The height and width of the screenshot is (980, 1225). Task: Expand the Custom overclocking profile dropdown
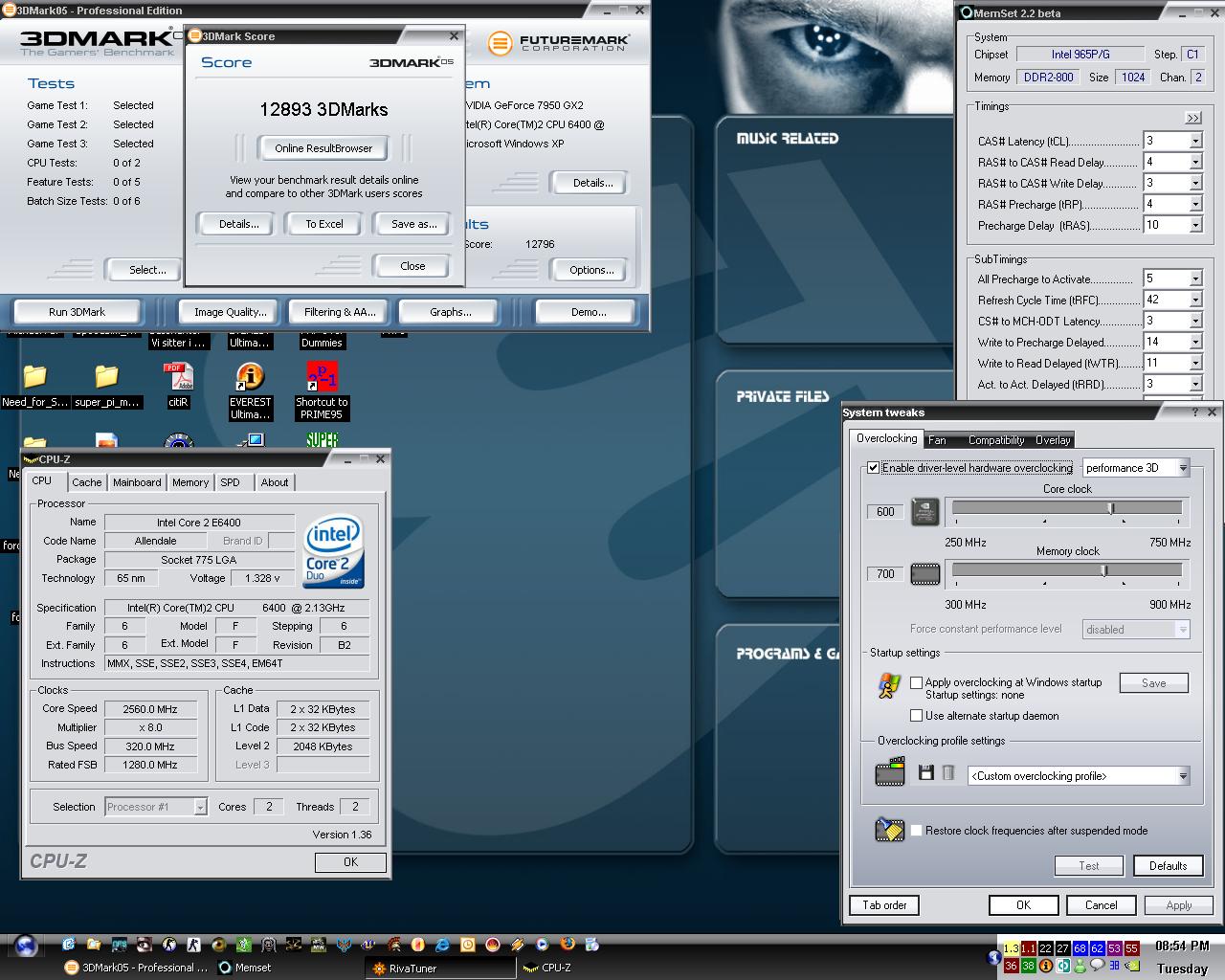[1183, 776]
